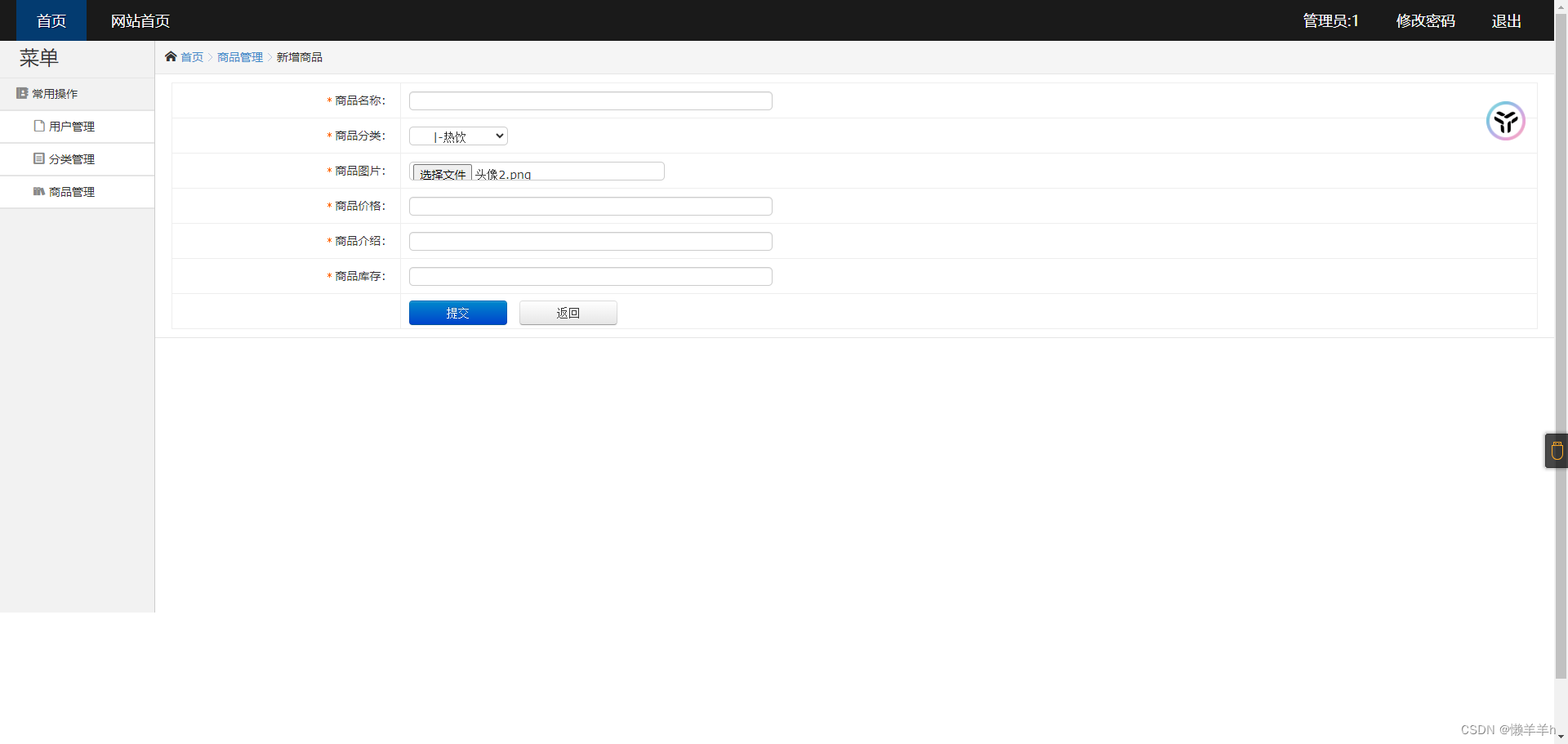Click the 头像2.png file name
Viewport: 1568px width, 744px height.
(503, 174)
